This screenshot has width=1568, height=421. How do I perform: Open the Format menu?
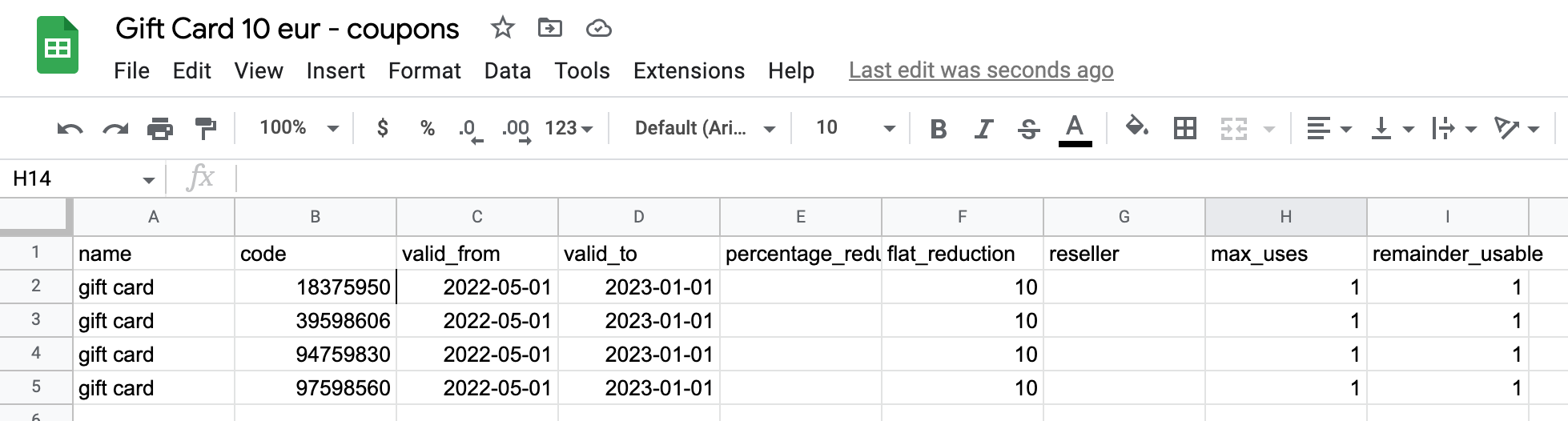click(x=424, y=71)
